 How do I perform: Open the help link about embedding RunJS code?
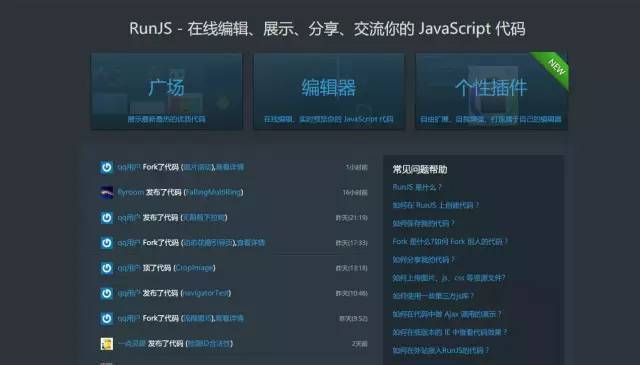point(440,350)
